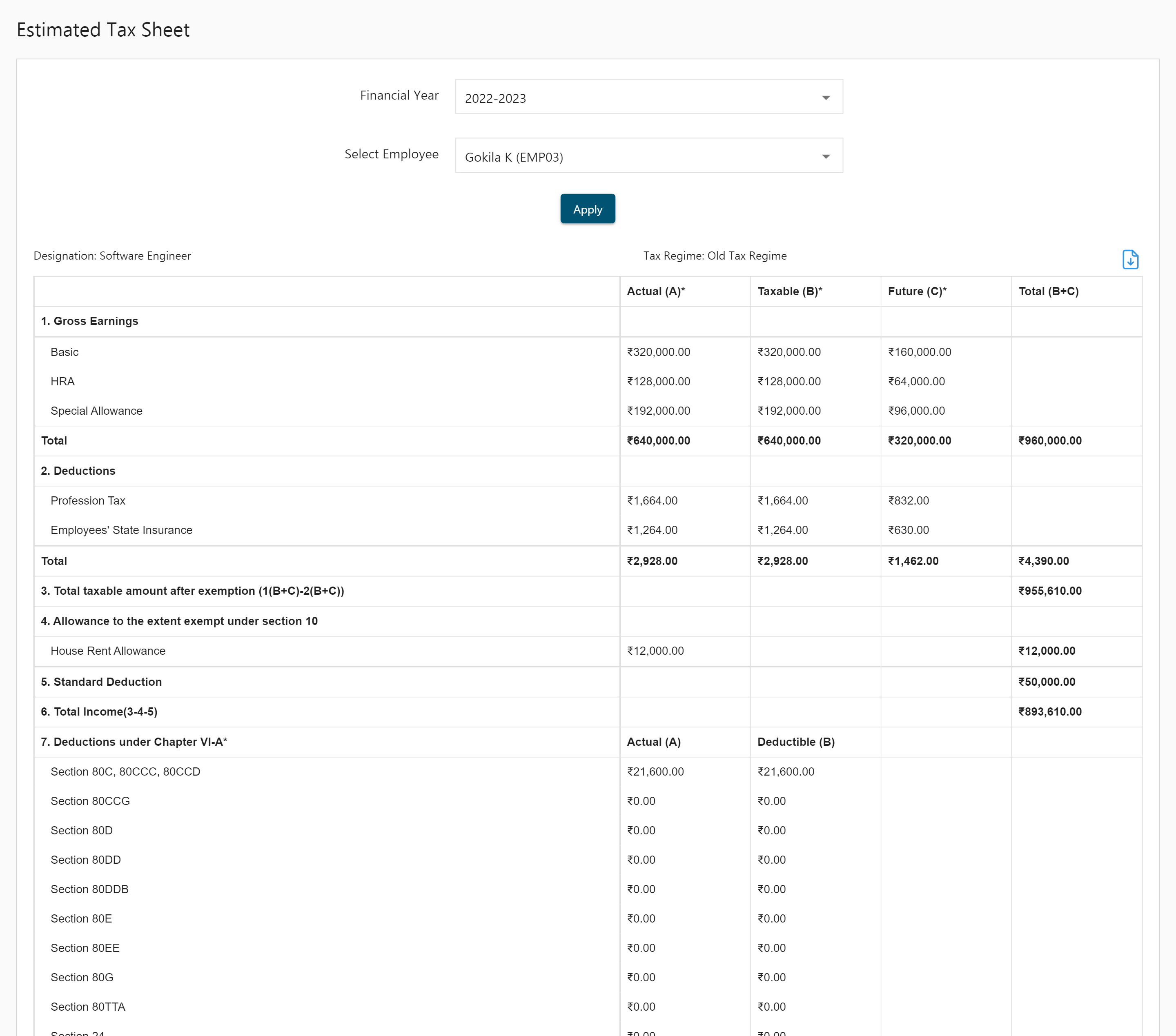Click Employees' State Insurance future amount ₹630.00
The width and height of the screenshot is (1176, 1036).
(x=909, y=530)
